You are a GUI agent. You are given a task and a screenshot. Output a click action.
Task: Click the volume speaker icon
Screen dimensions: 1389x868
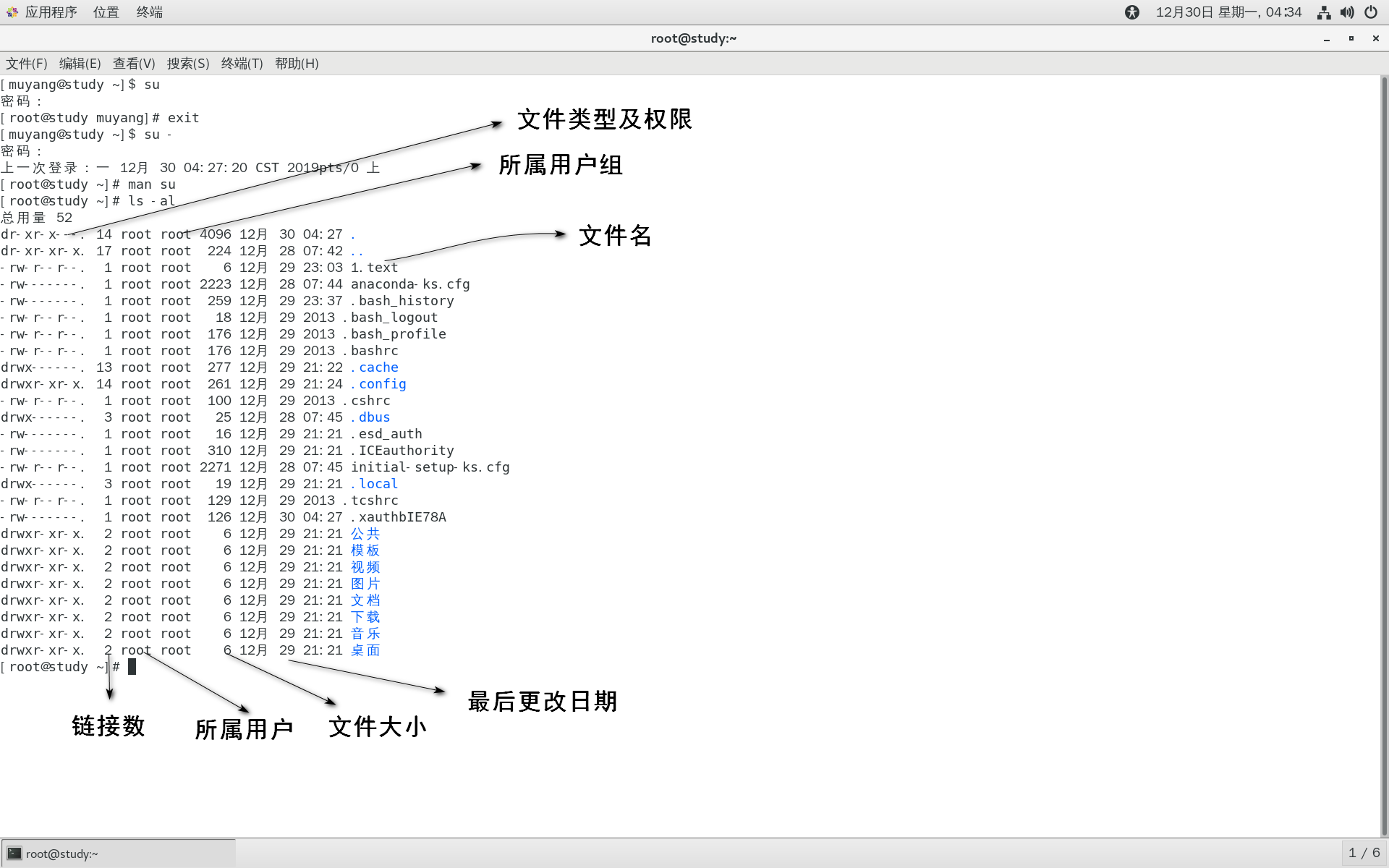tap(1347, 12)
